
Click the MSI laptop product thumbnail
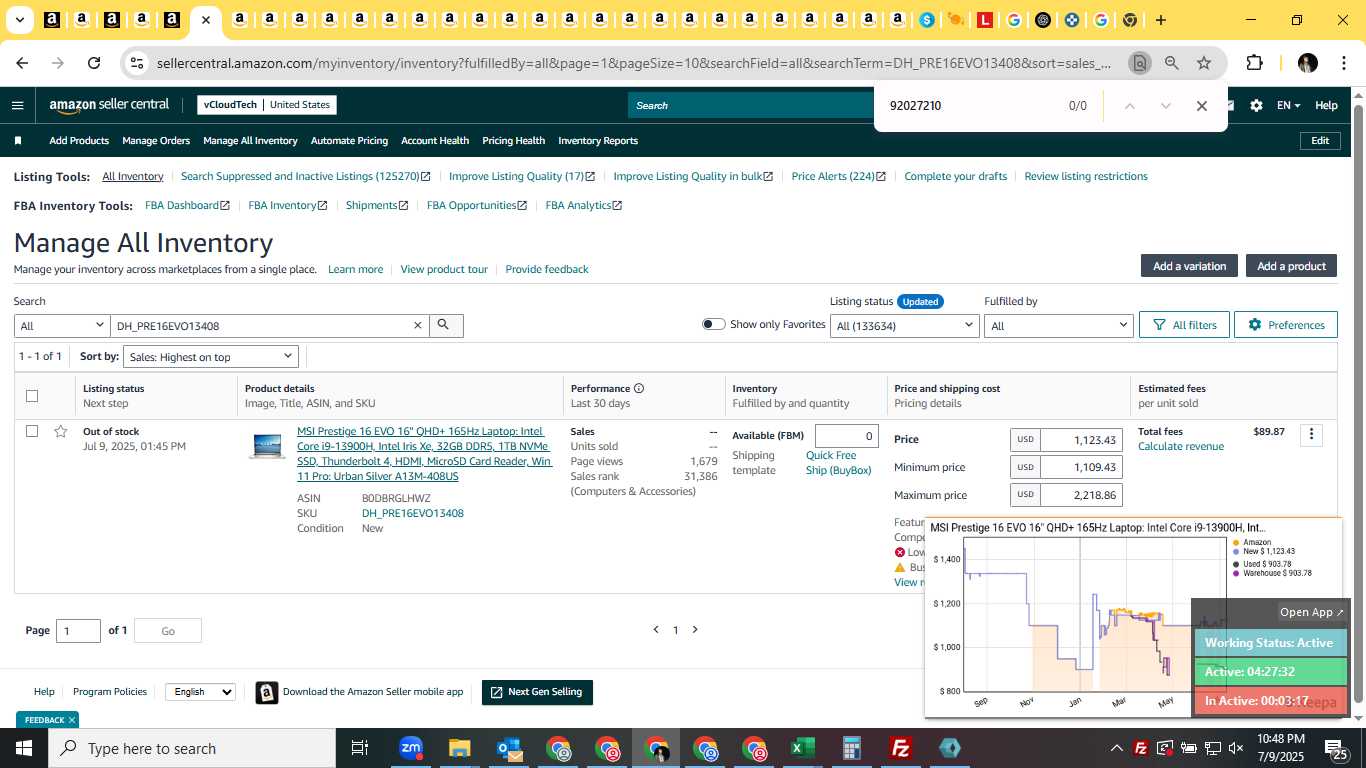pos(268,446)
